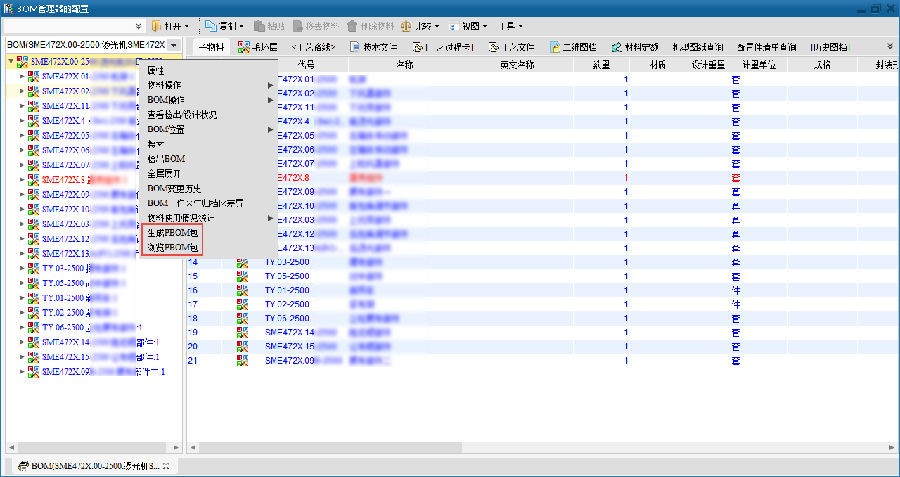Expand the SME472X.14 tree node
The image size is (900, 477).
click(x=22, y=342)
